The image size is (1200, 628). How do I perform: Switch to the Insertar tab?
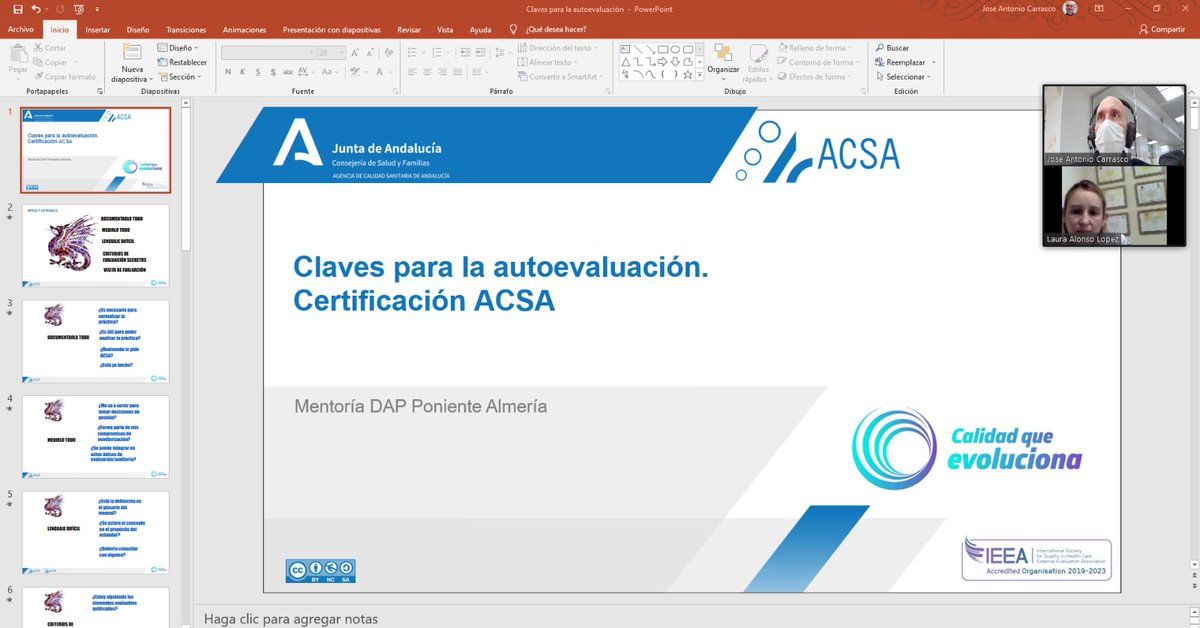[98, 30]
